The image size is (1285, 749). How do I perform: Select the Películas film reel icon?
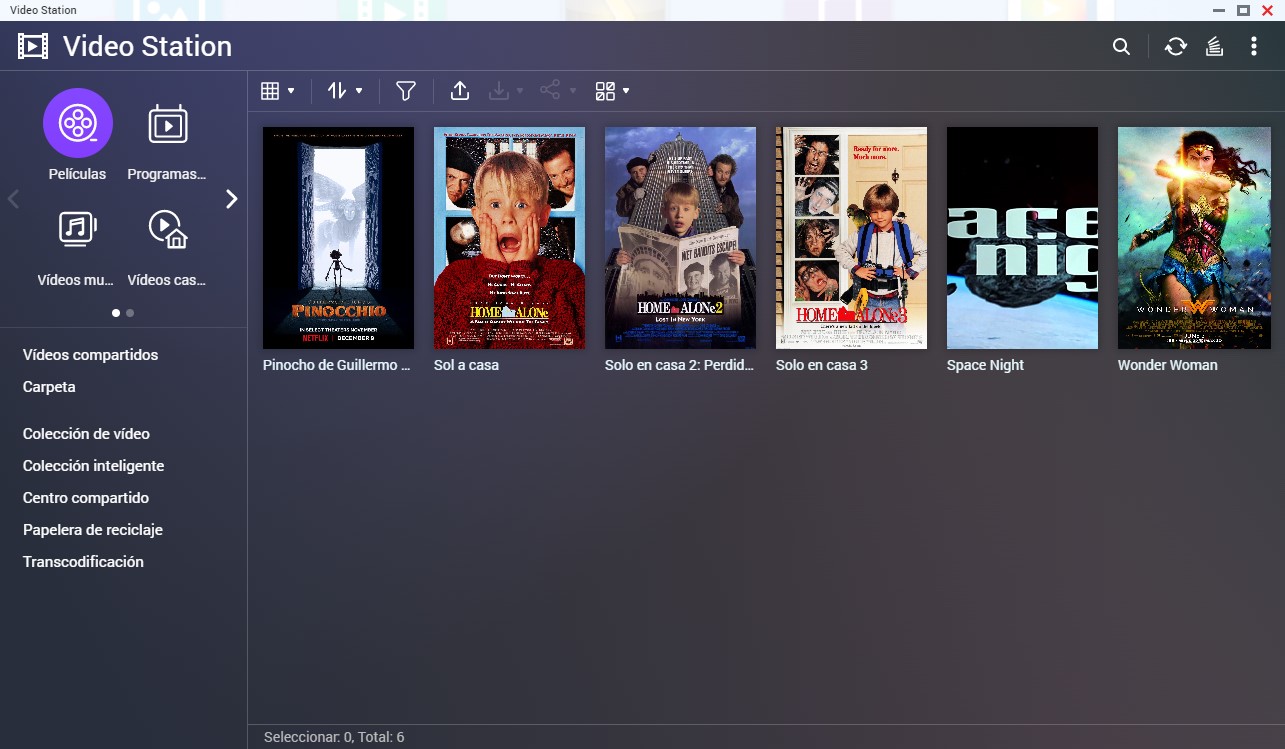(x=77, y=123)
